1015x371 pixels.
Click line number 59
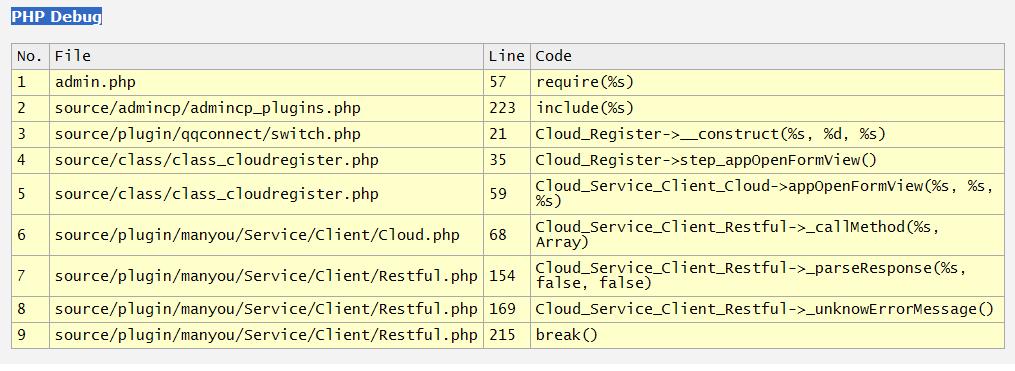click(x=507, y=194)
